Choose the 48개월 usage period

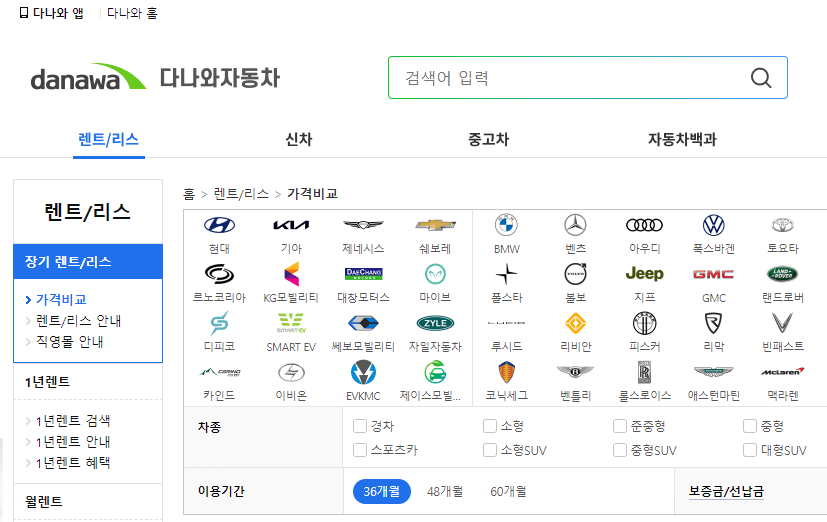pos(445,491)
